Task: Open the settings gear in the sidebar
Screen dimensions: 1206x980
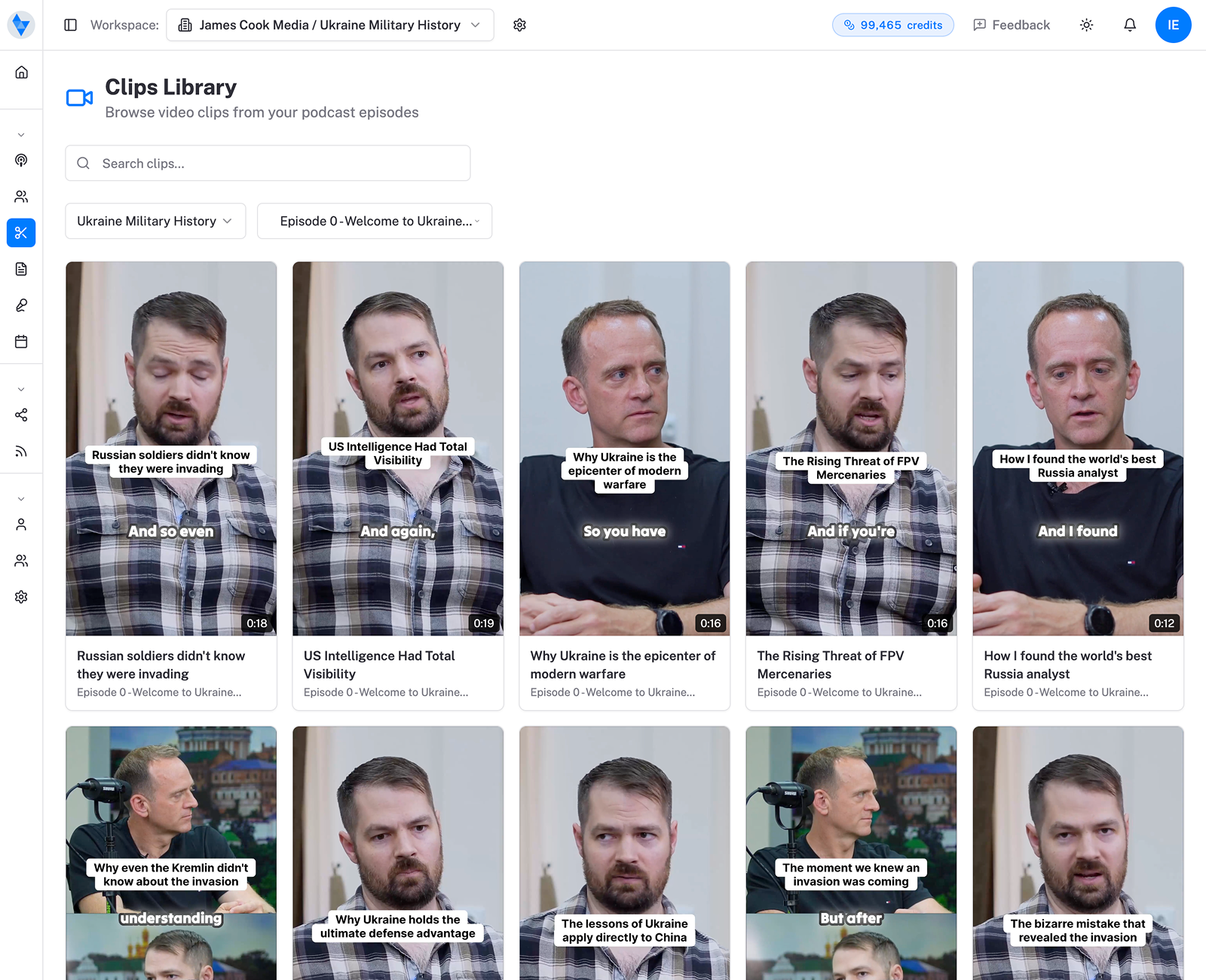Action: (21, 597)
